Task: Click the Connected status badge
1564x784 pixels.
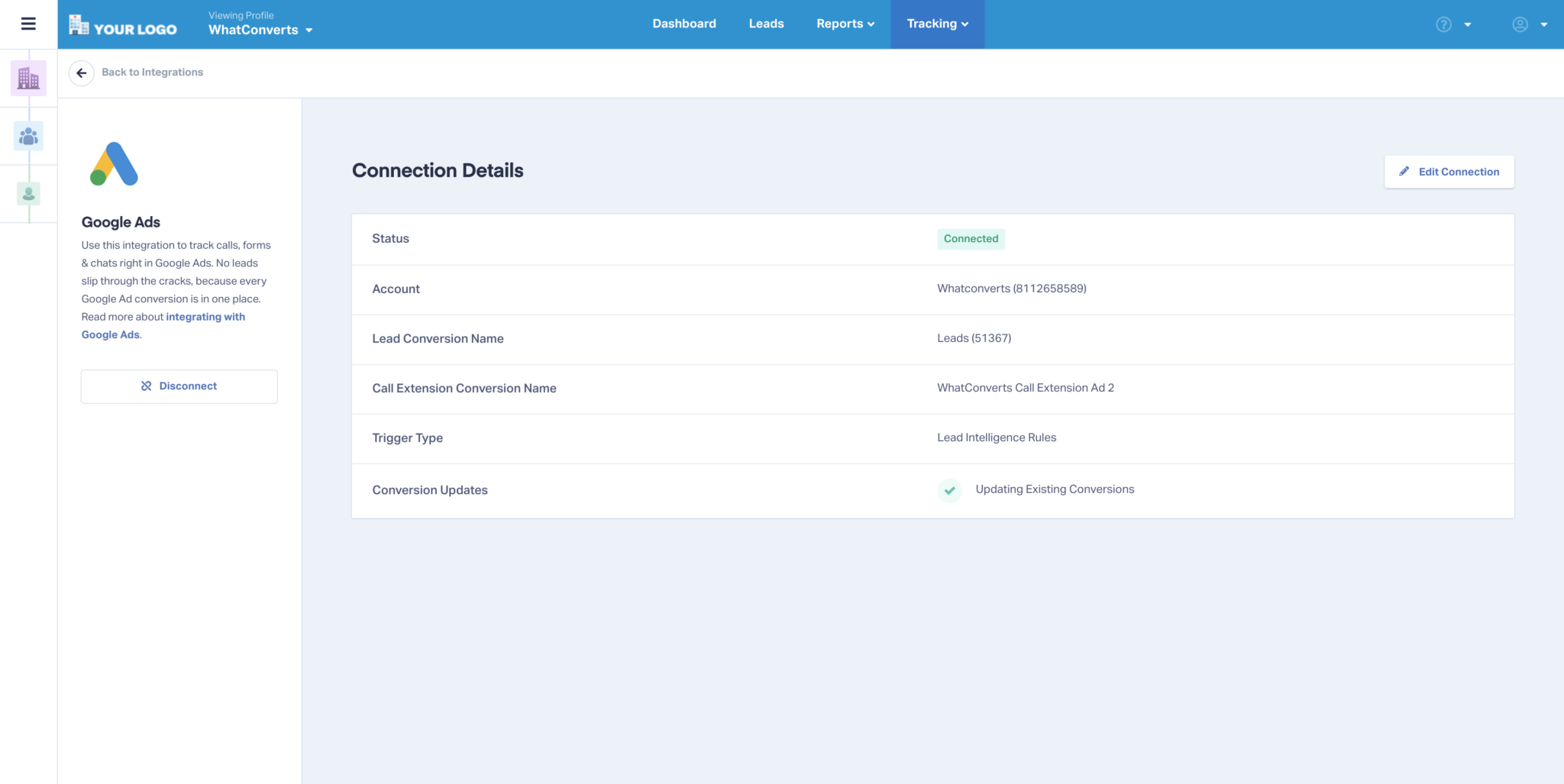Action: click(971, 239)
